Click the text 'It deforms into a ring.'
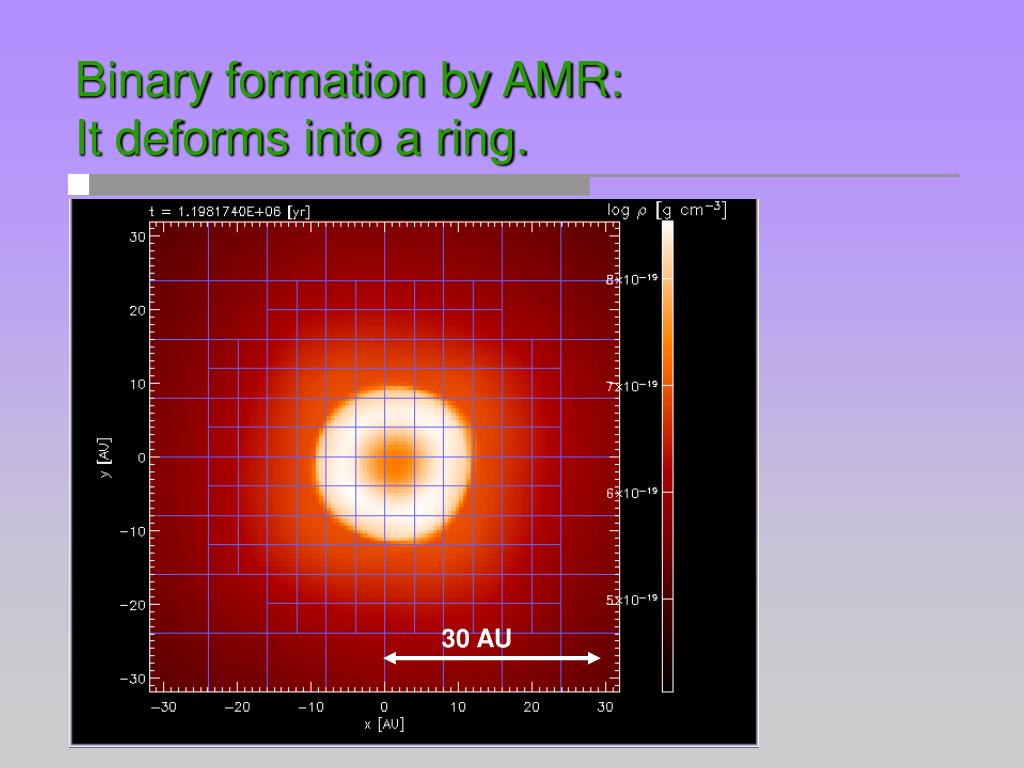 click(302, 138)
